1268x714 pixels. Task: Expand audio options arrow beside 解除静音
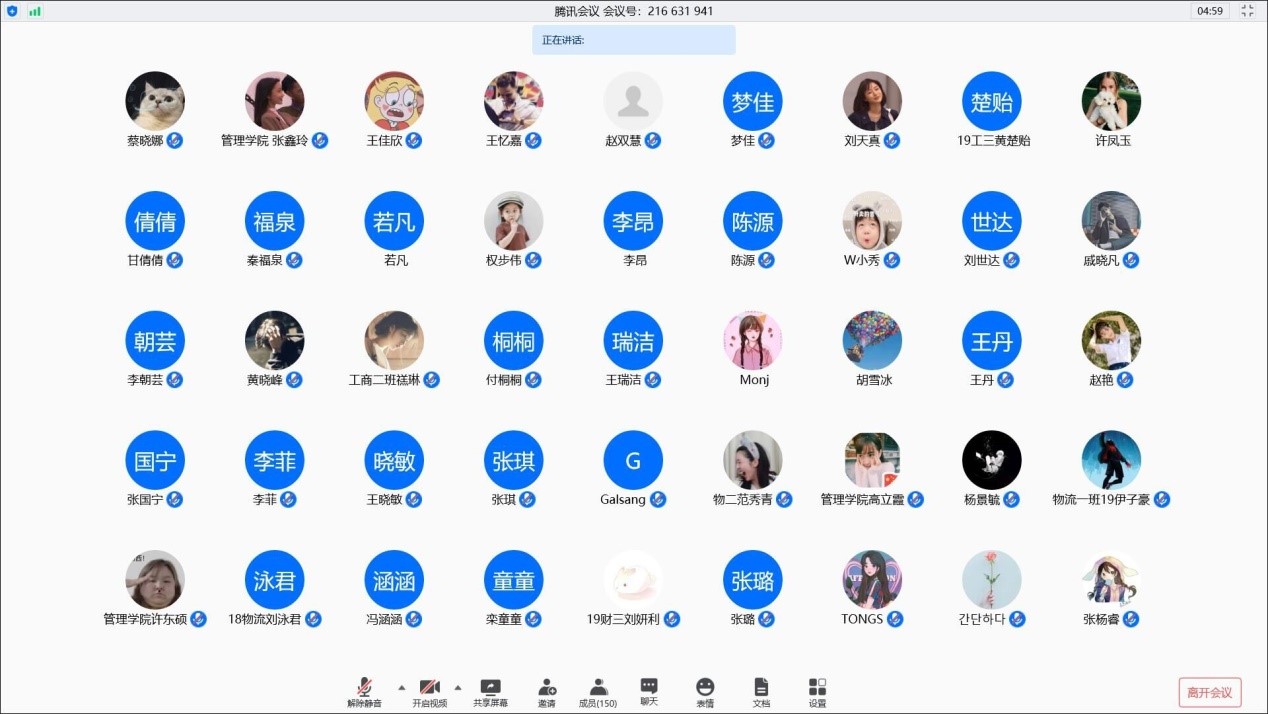pyautogui.click(x=402, y=687)
